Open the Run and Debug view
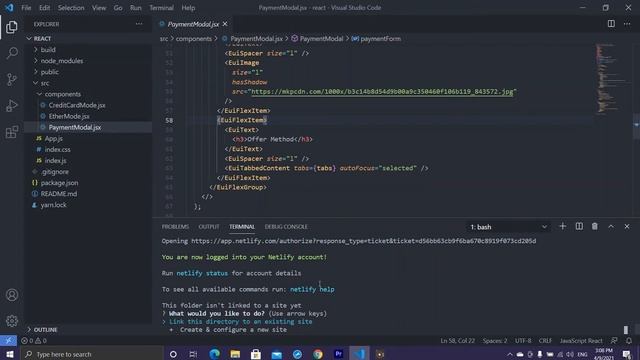The height and width of the screenshot is (360, 640). 12,105
